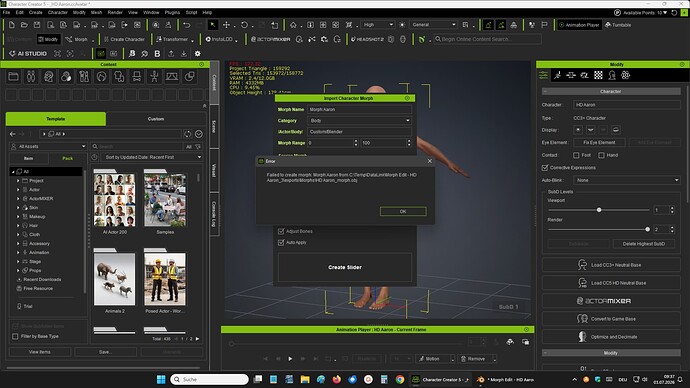Click OK in the Error dialog
This screenshot has height=388, width=690.
[403, 212]
